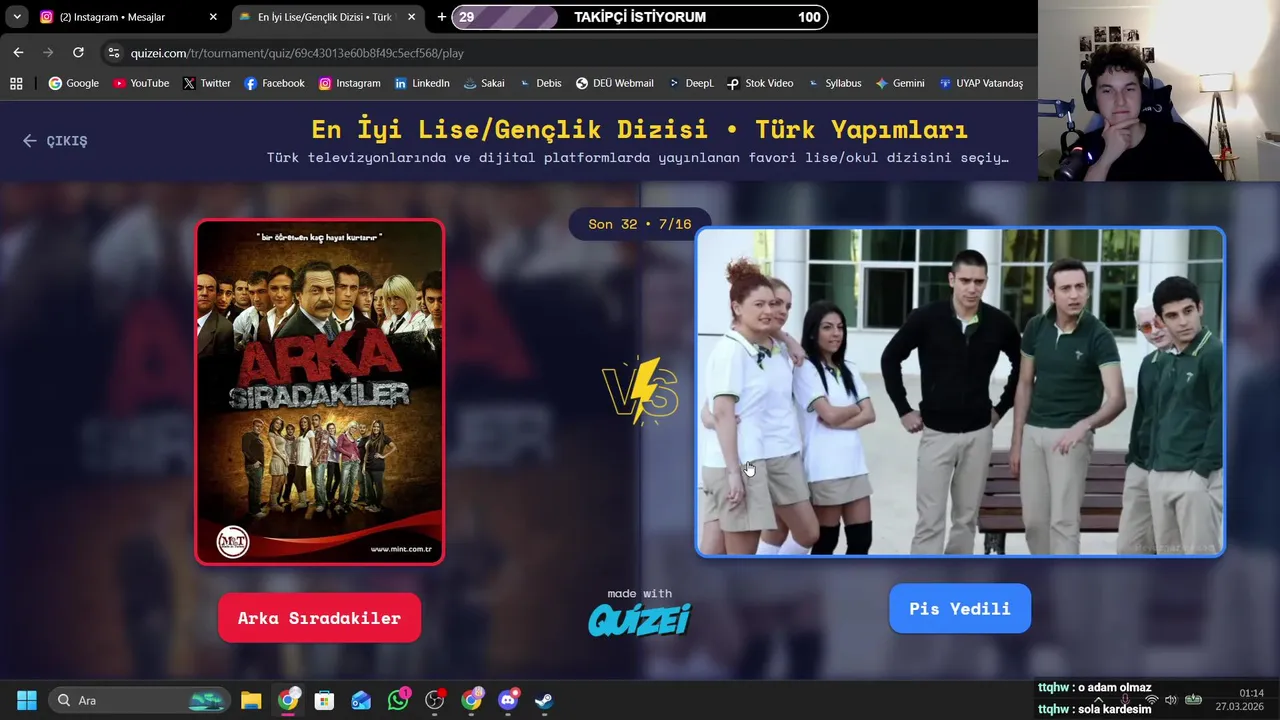This screenshot has height=720, width=1280.
Task: Open the DEÜ Webmail bookmark
Action: pos(614,84)
